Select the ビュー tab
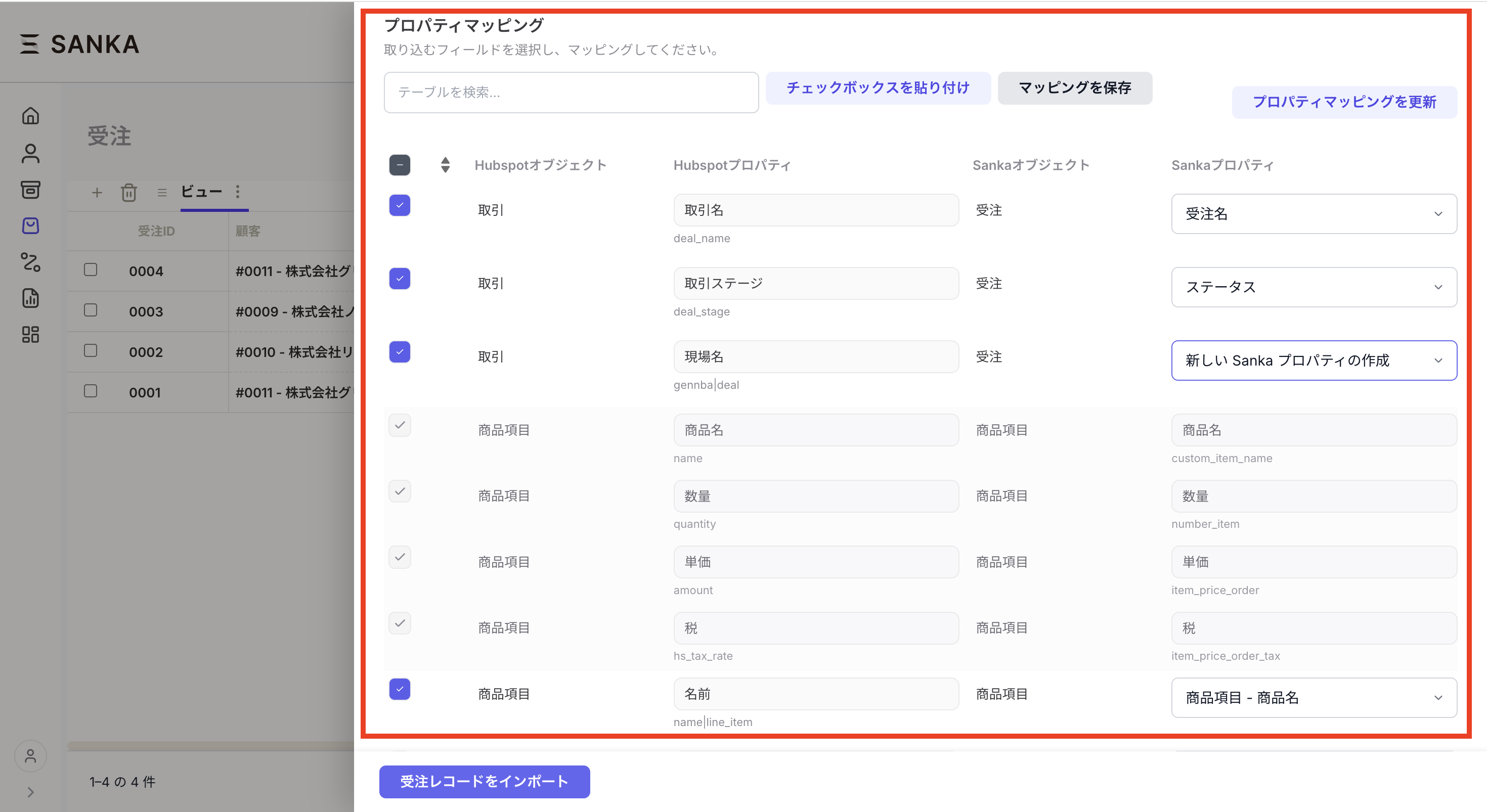 pos(201,192)
